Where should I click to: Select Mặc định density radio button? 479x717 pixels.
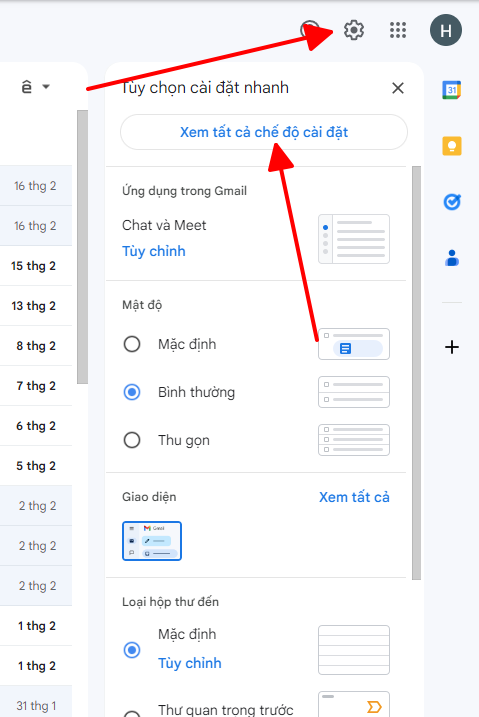(132, 344)
